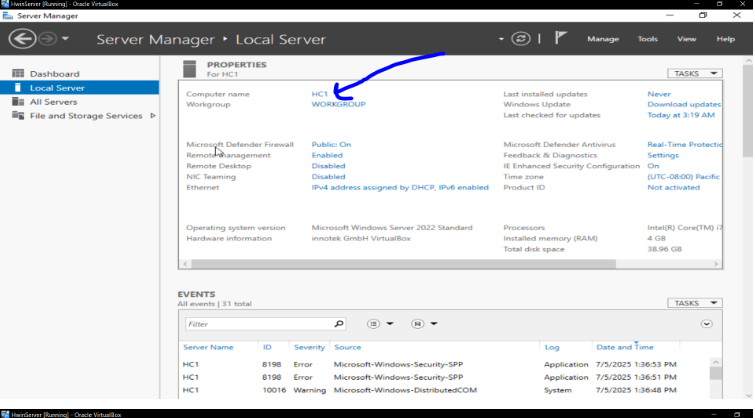Viewport: 755px width, 418px height.
Task: Click properties scrollbar left arrow
Action: 185,264
